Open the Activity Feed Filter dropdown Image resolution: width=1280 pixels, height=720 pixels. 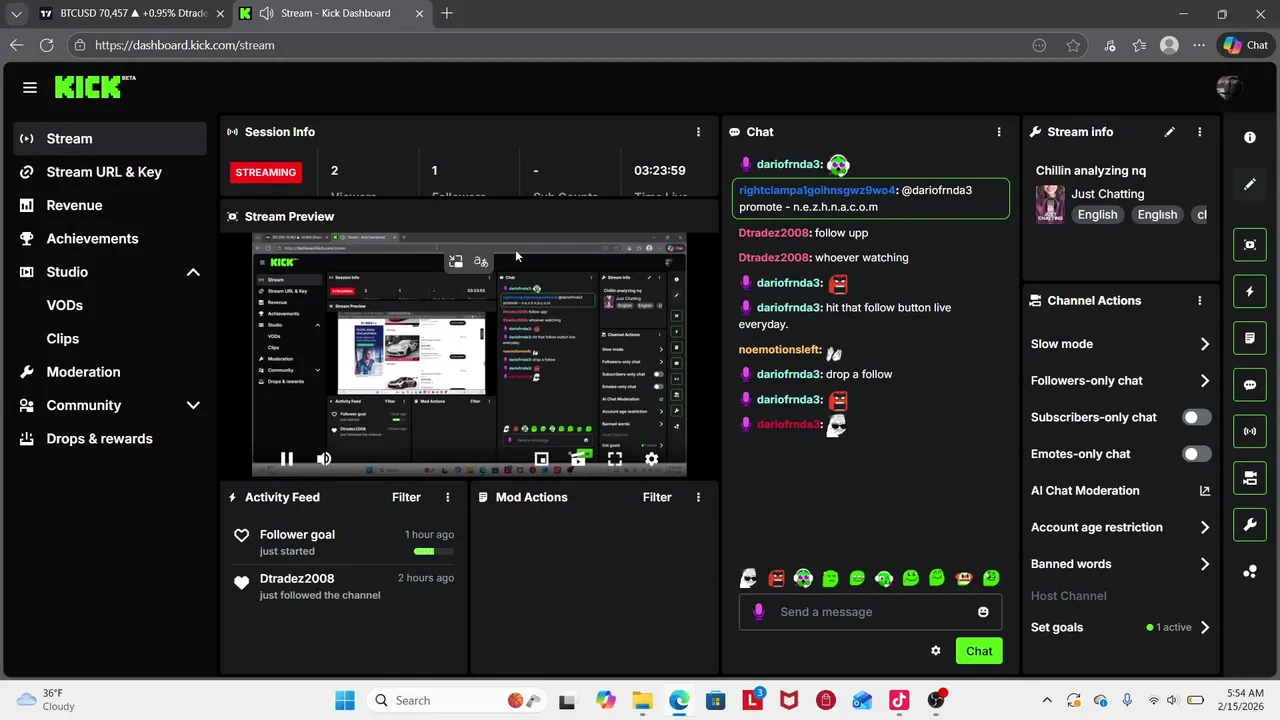406,497
